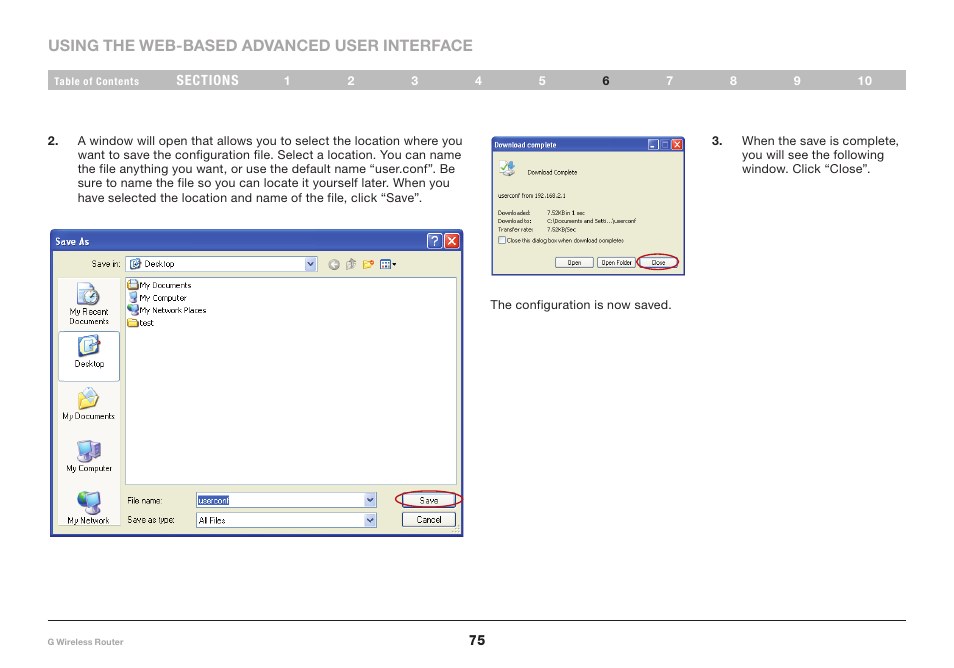This screenshot has height=668, width=954.
Task: Go to section 8
Action: pyautogui.click(x=733, y=81)
